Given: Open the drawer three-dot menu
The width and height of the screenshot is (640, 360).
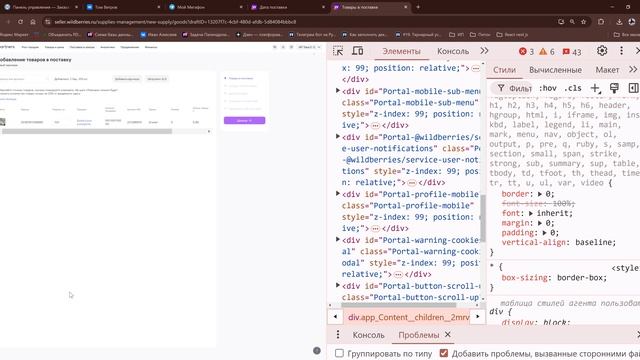Looking at the screenshot, I should [x=338, y=335].
